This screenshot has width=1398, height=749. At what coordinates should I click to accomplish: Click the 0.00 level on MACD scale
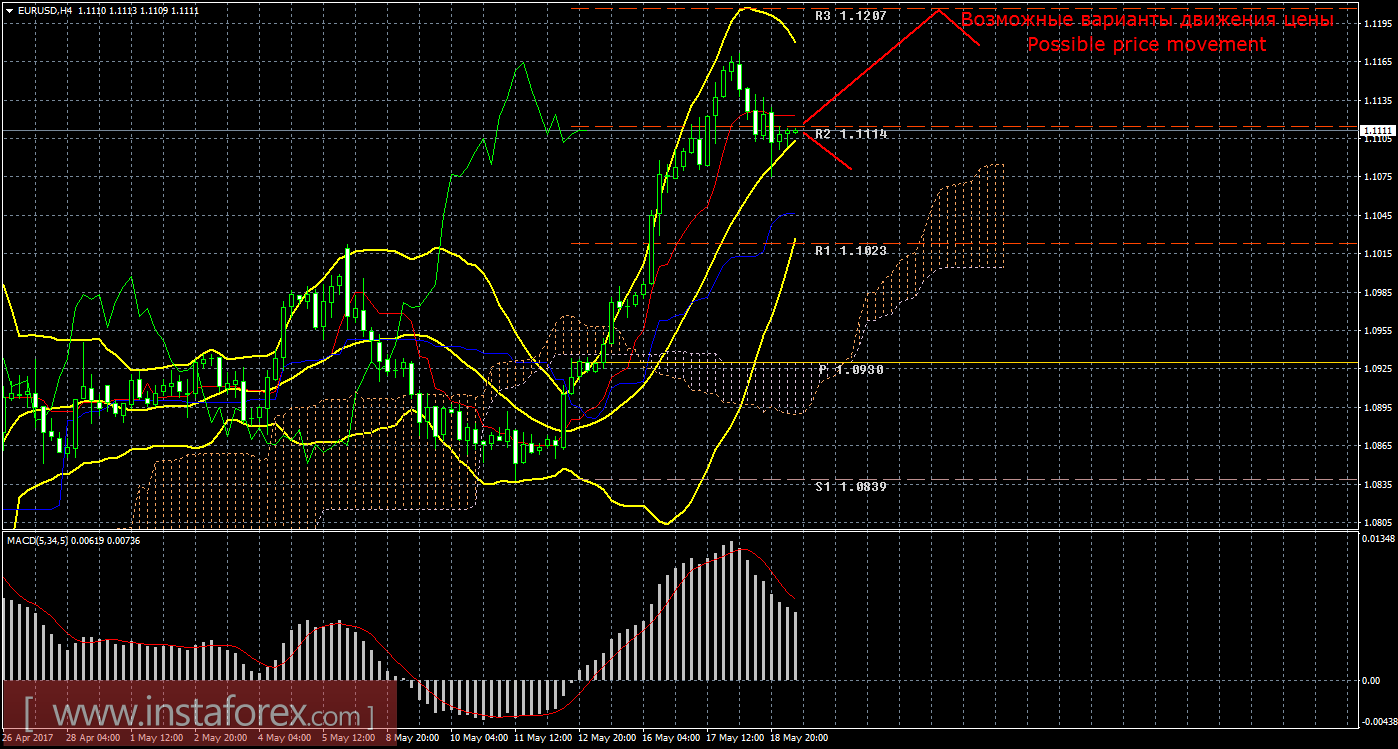[x=1372, y=680]
